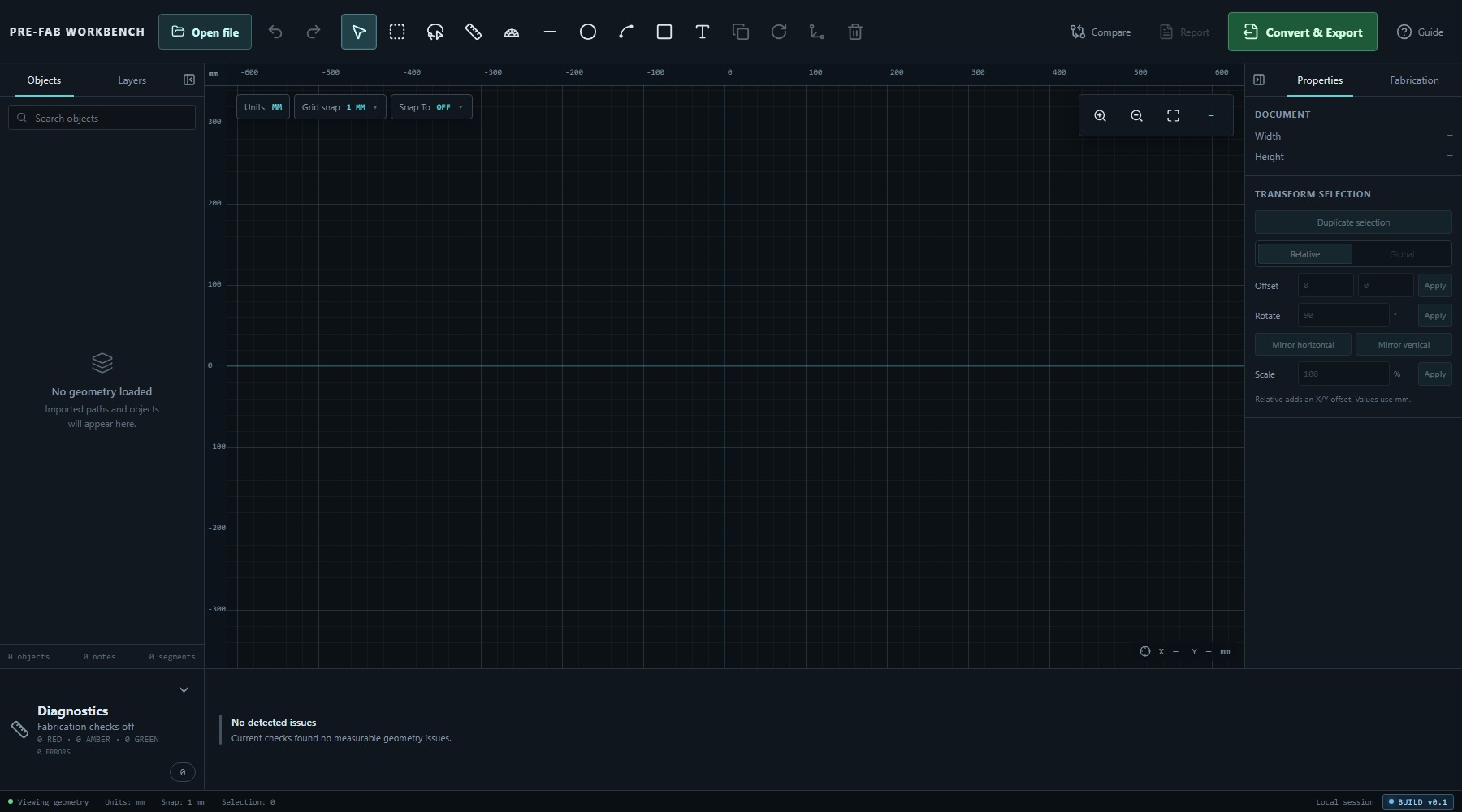Pick the protractor angle tool
Image resolution: width=1462 pixels, height=812 pixels.
(x=512, y=32)
